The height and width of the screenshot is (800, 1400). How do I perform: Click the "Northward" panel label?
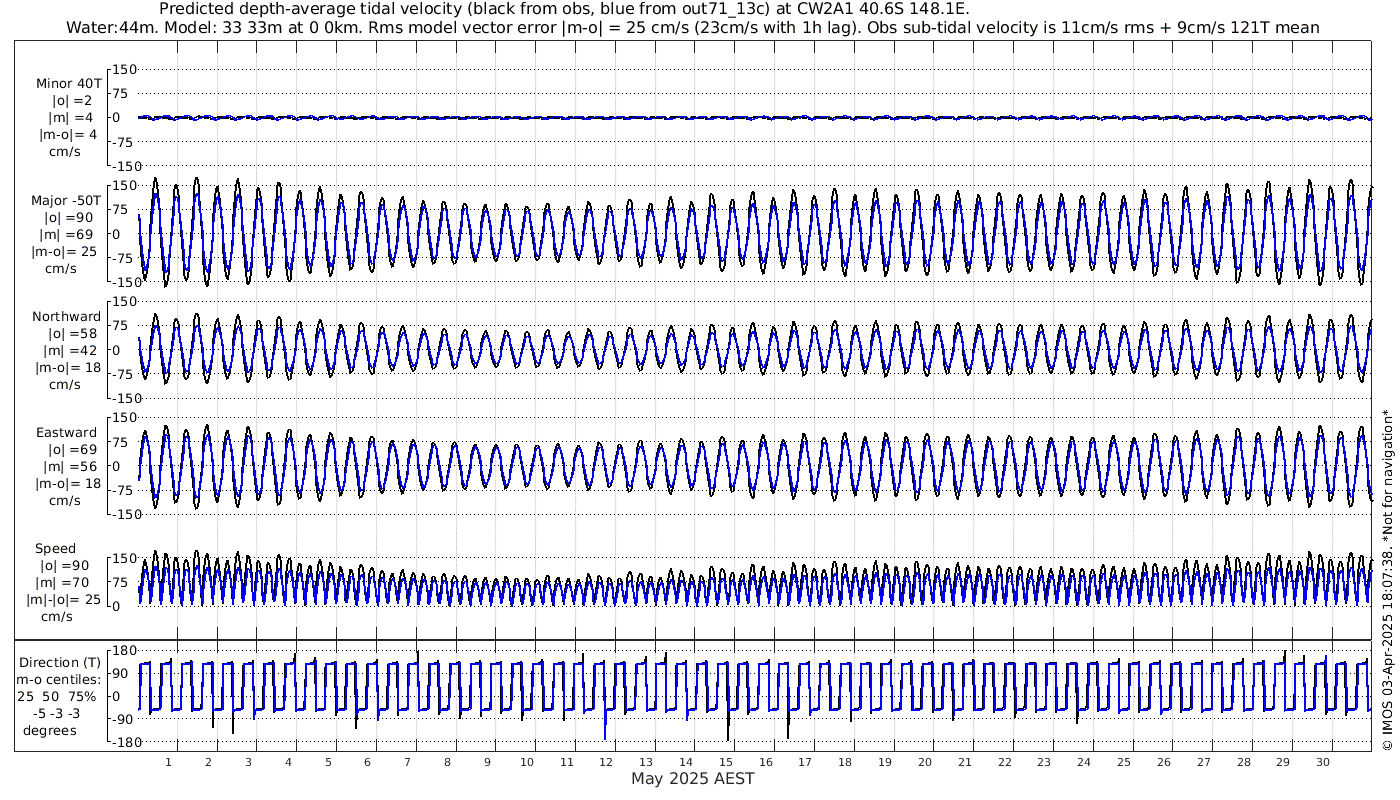point(66,317)
